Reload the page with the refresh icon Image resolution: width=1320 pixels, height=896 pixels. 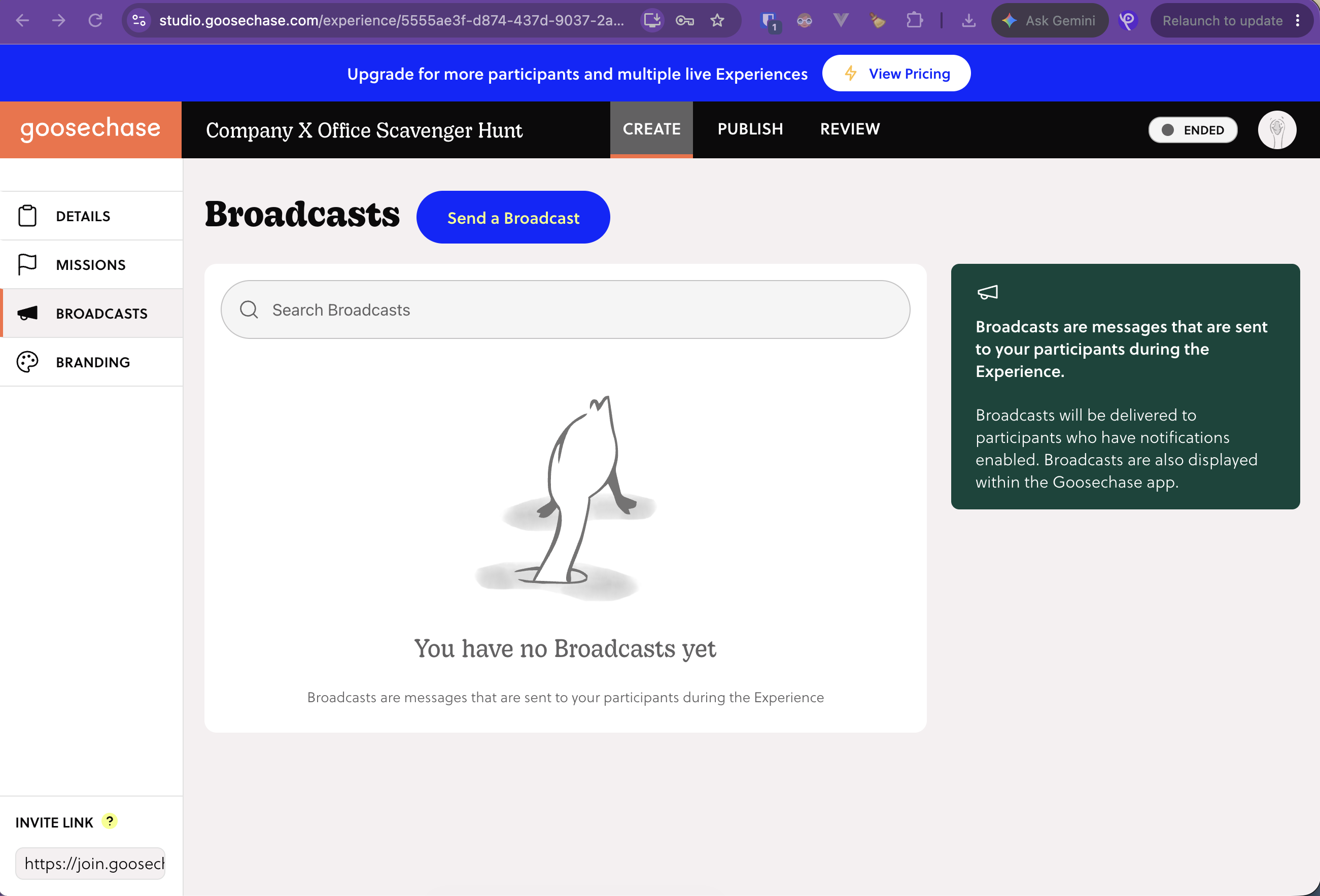pos(95,20)
